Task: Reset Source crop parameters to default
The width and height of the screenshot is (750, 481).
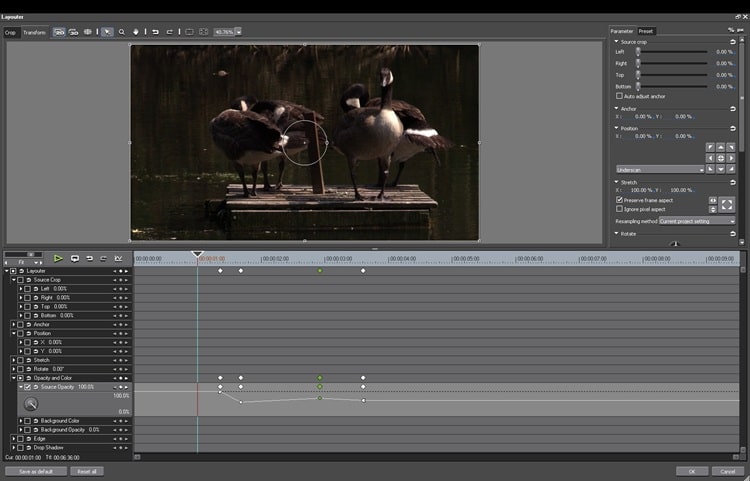Action: [733, 42]
